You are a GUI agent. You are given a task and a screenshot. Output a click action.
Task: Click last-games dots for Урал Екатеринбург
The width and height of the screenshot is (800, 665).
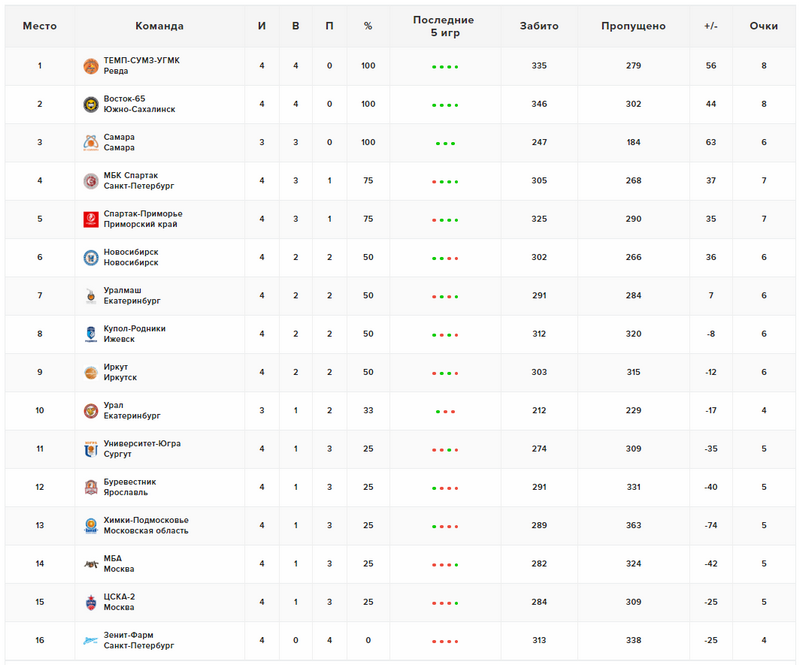[x=445, y=411]
